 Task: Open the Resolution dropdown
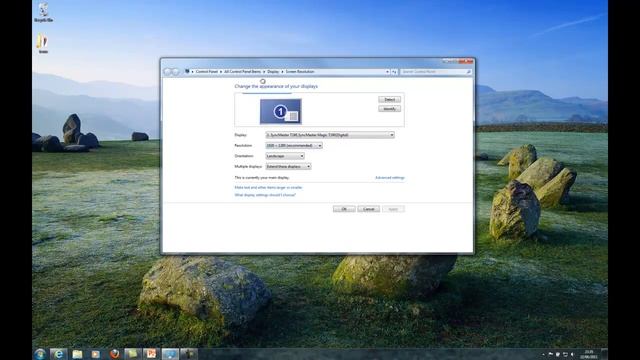294,145
